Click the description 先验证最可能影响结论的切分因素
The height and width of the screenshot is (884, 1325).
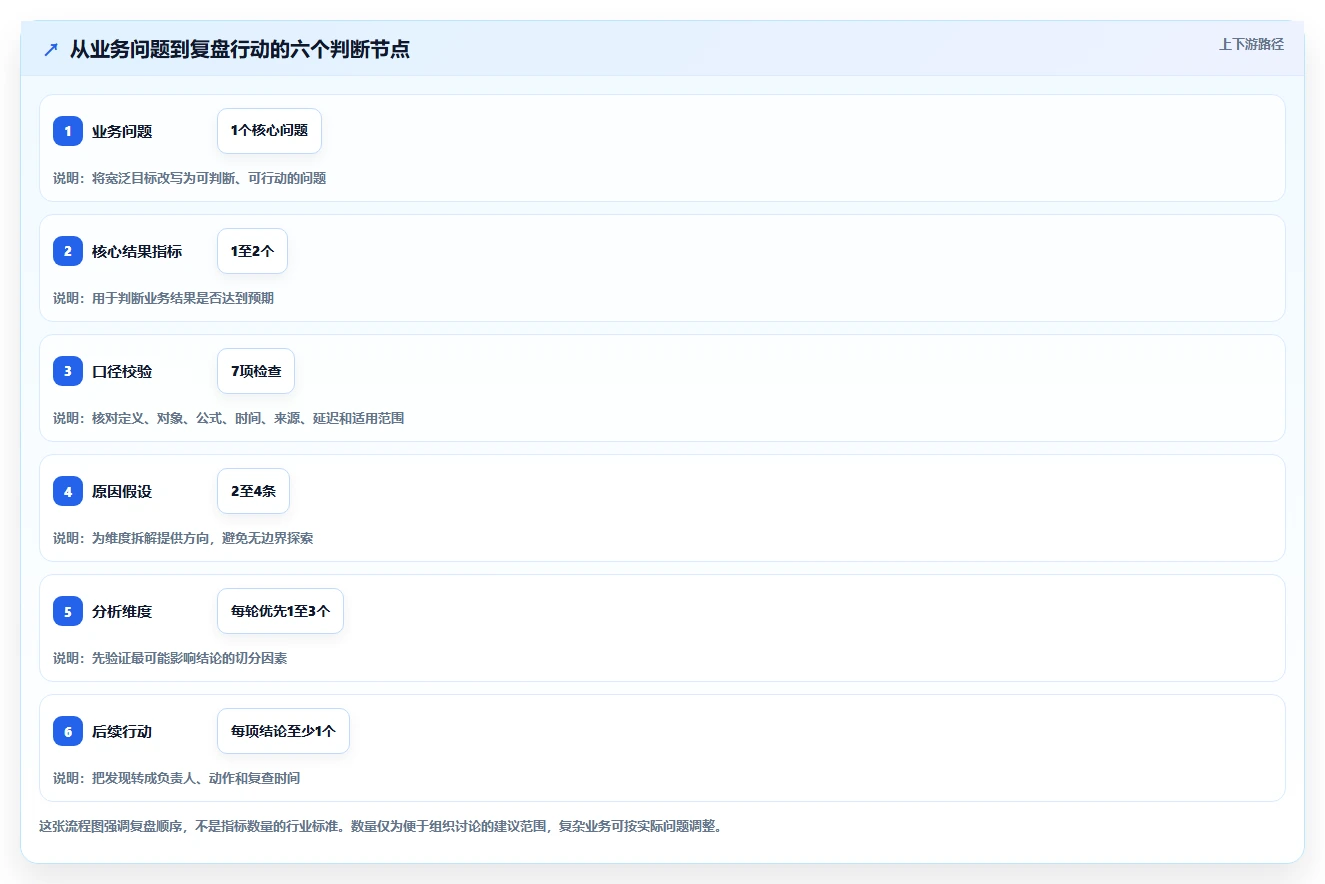click(170, 658)
